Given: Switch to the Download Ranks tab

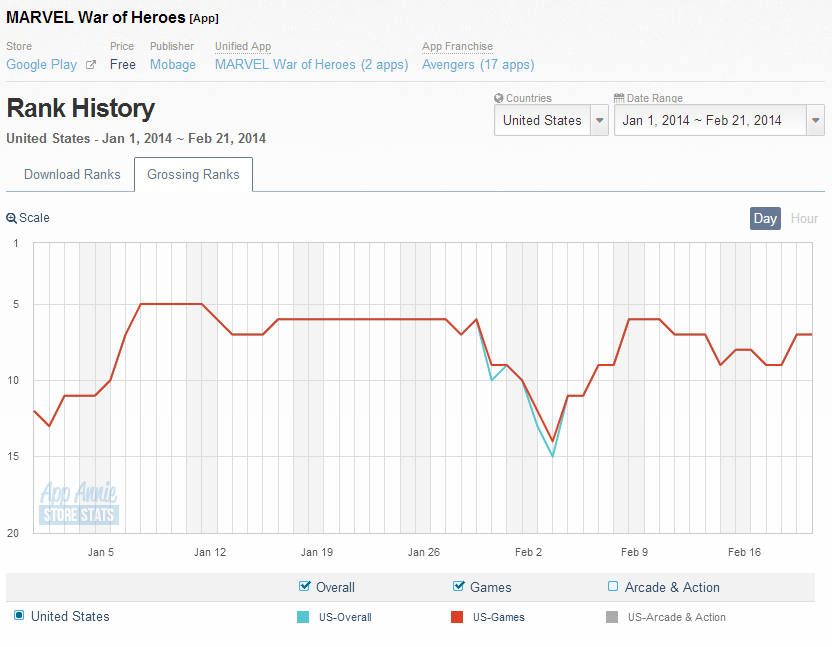Looking at the screenshot, I should [72, 175].
